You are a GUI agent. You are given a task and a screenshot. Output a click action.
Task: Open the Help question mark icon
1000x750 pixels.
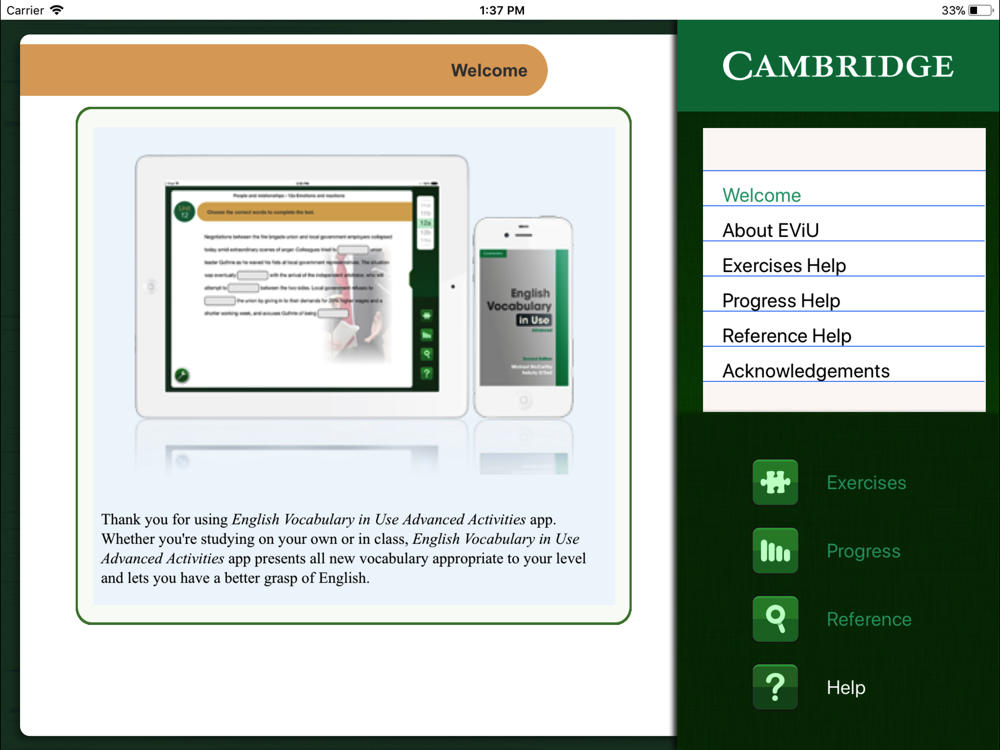tap(775, 687)
